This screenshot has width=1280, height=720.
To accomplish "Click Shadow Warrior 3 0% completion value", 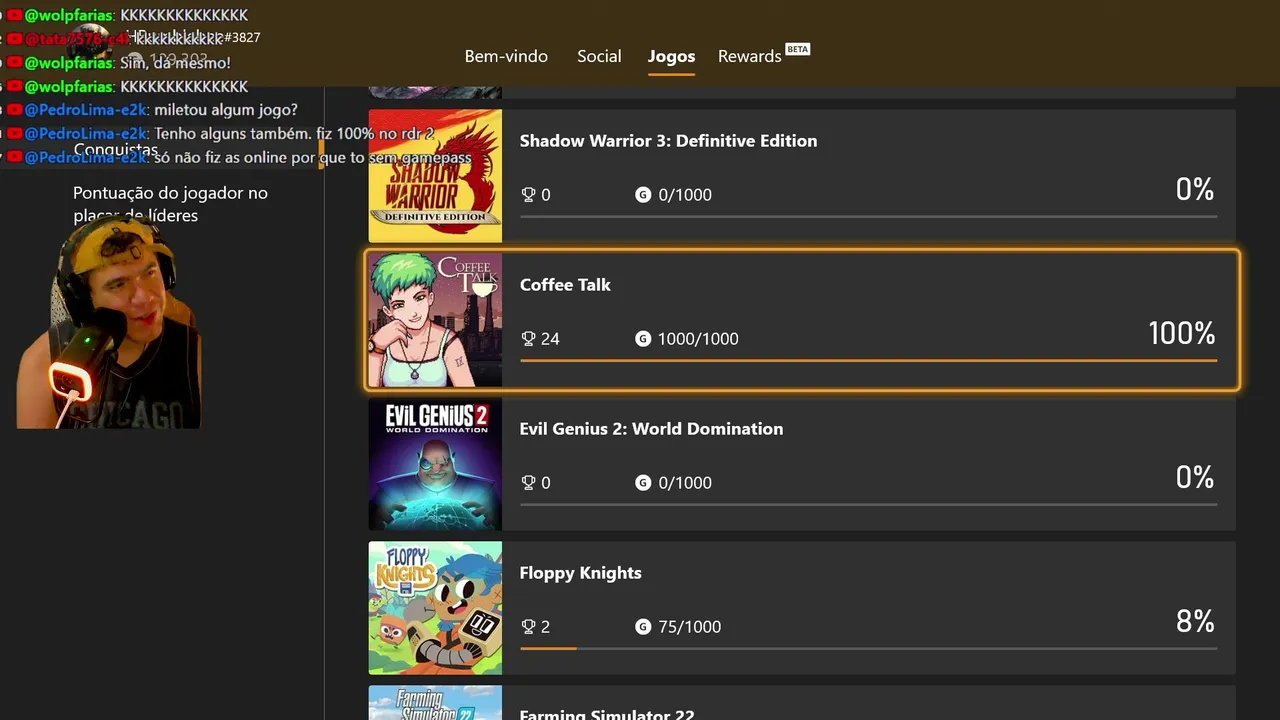I will click(x=1195, y=189).
